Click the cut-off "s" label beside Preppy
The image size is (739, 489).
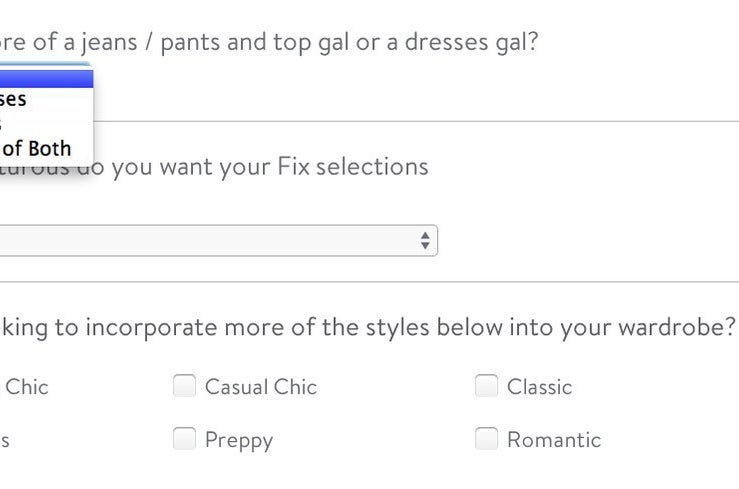point(5,440)
